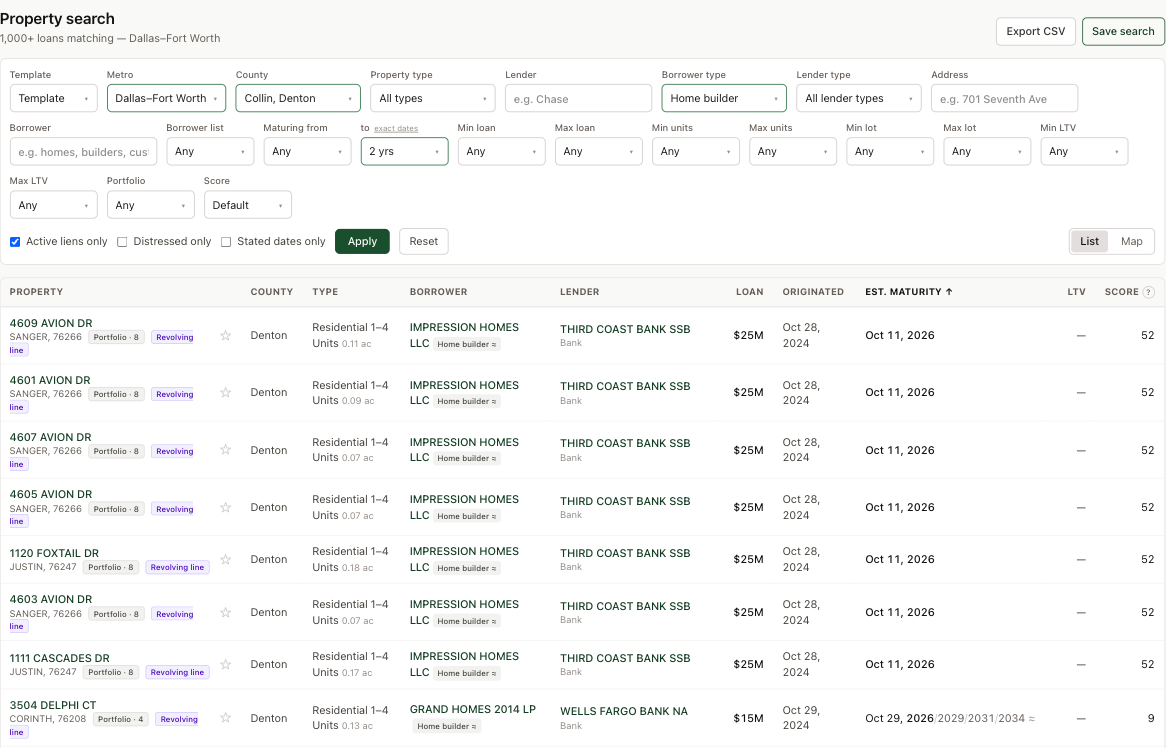
Task: Click Revolving line tag on 1111 CASCADES DR
Action: point(177,672)
